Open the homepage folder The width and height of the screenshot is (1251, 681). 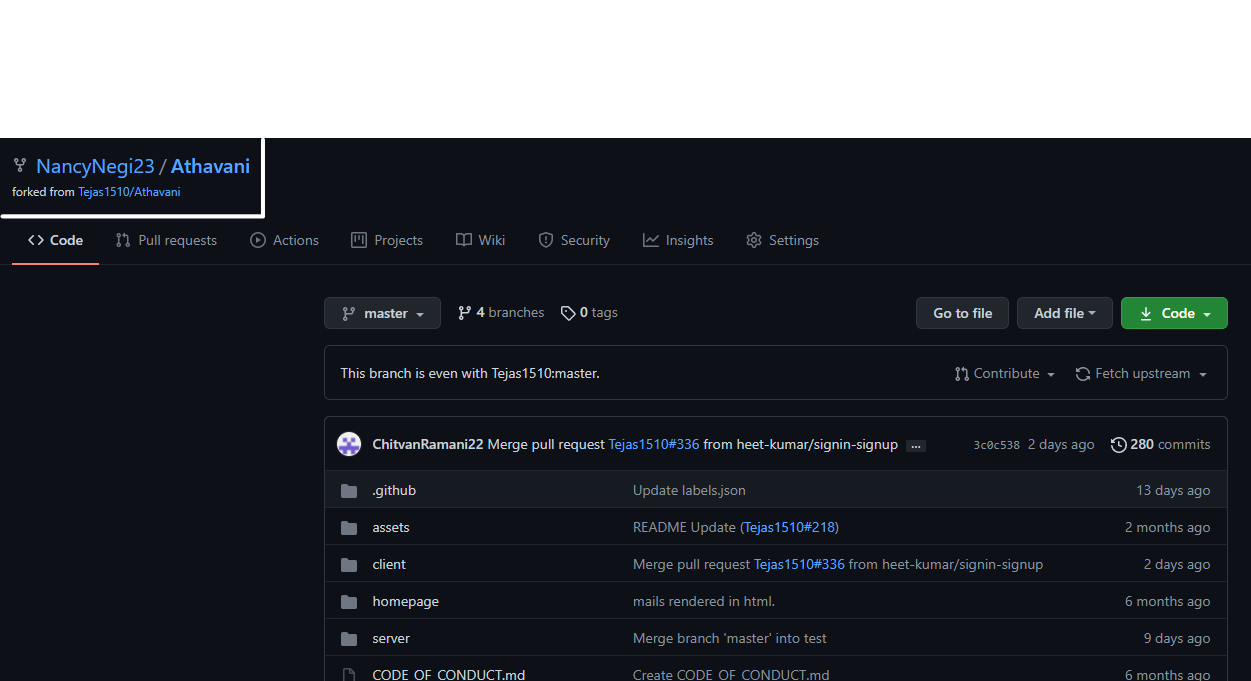click(x=405, y=601)
